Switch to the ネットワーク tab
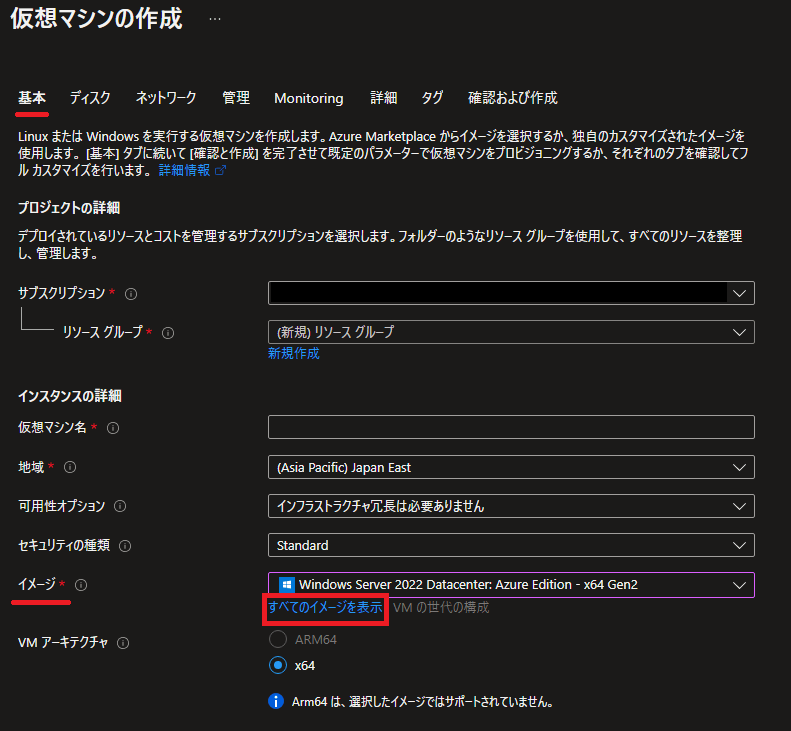 tap(166, 98)
